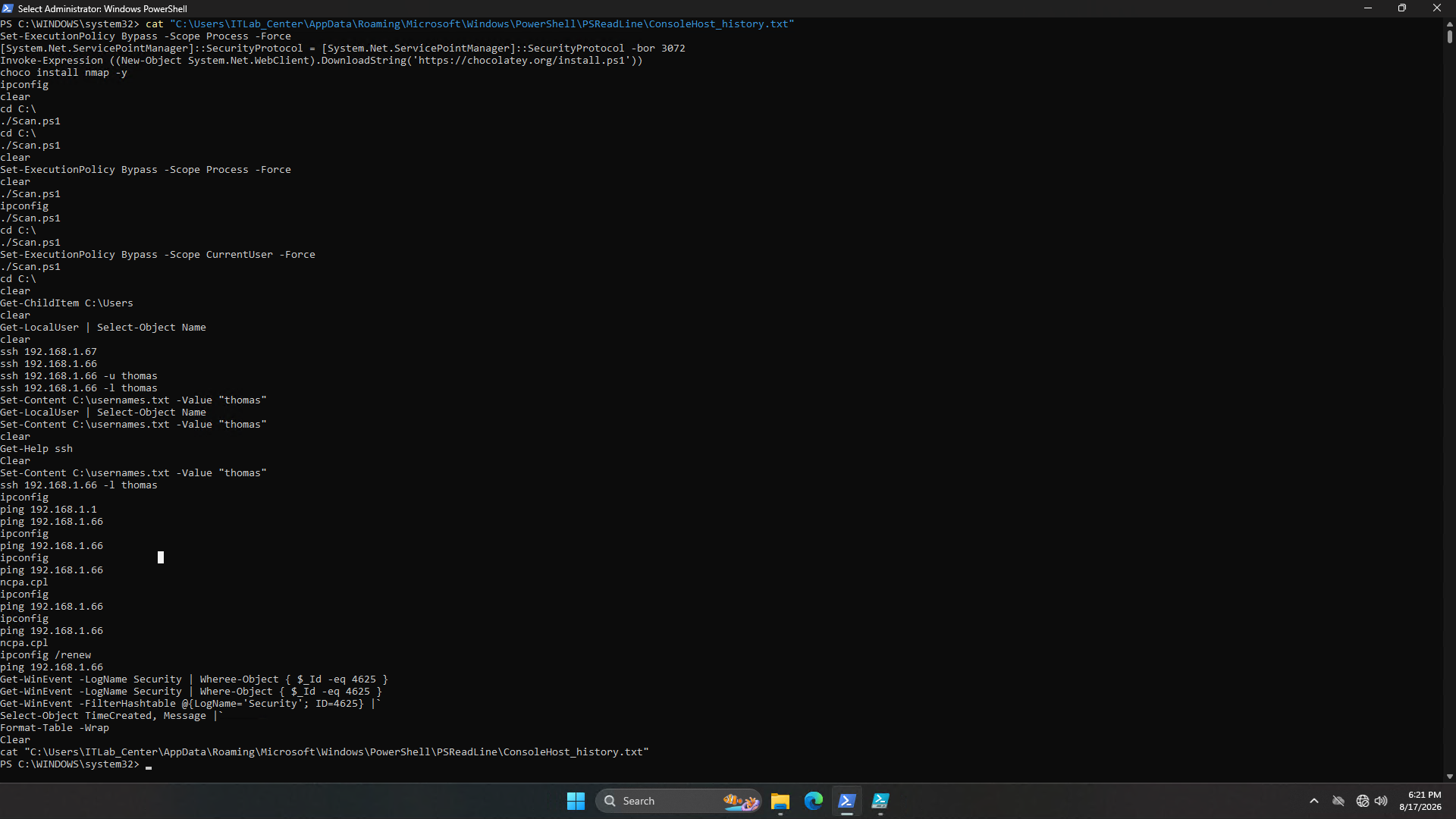This screenshot has height=819, width=1456.
Task: Open the clock showing 6:21 PM
Action: (1420, 801)
